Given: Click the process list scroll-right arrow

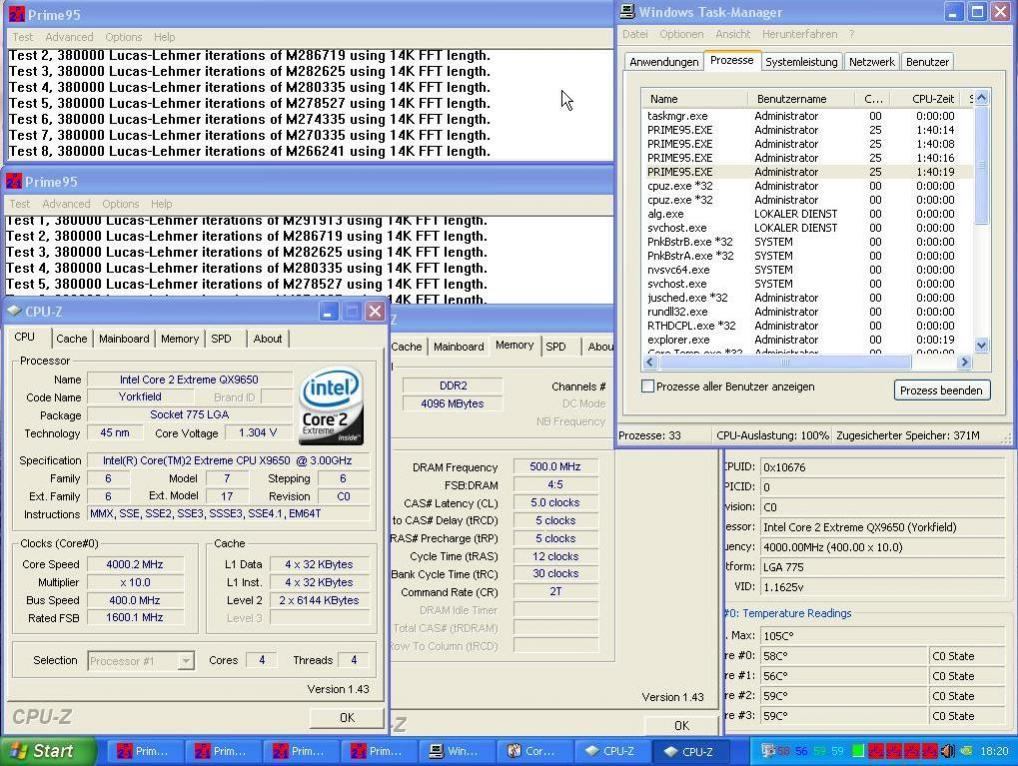Looking at the screenshot, I should pos(964,362).
